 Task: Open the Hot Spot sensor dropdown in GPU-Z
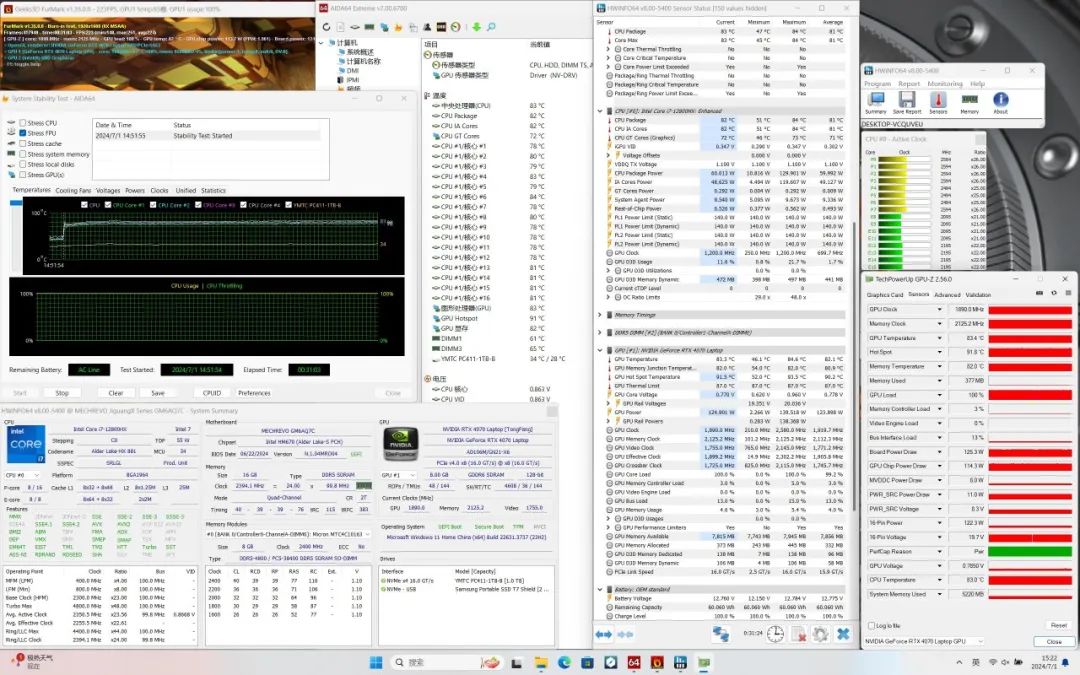click(939, 352)
